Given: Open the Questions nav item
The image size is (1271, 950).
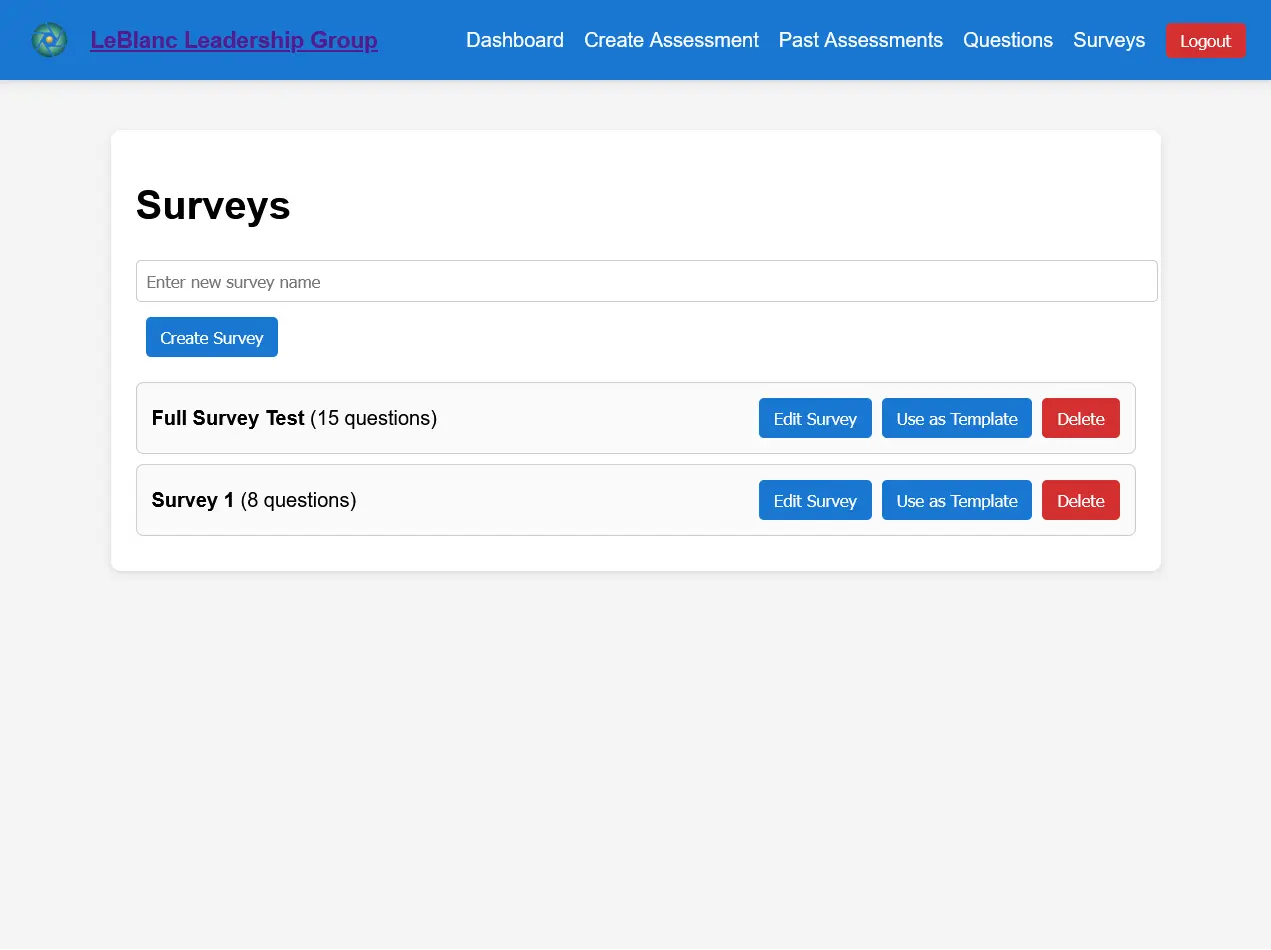Looking at the screenshot, I should [1008, 40].
